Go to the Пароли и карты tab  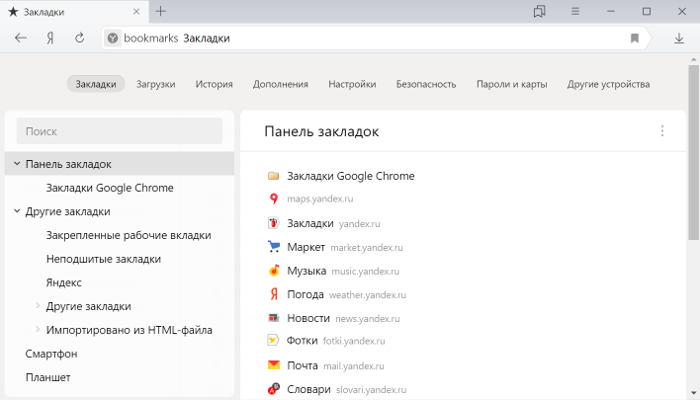(511, 84)
